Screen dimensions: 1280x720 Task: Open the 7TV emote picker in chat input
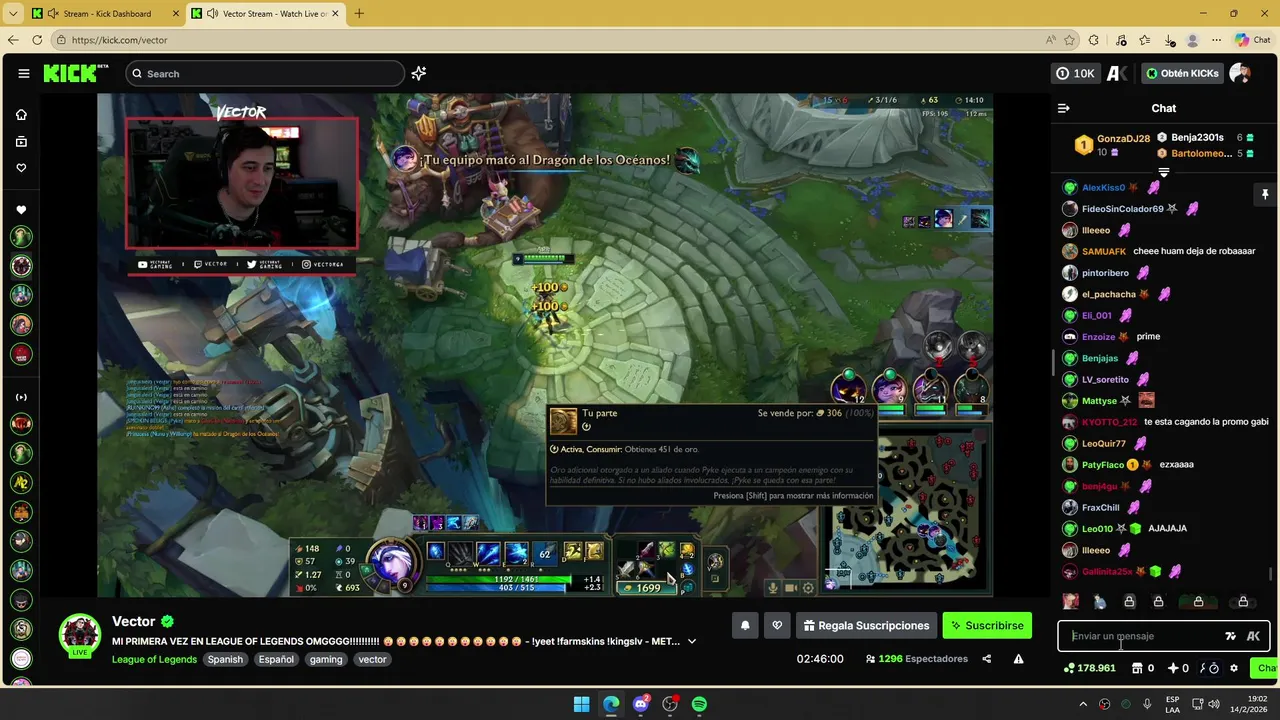click(1230, 636)
